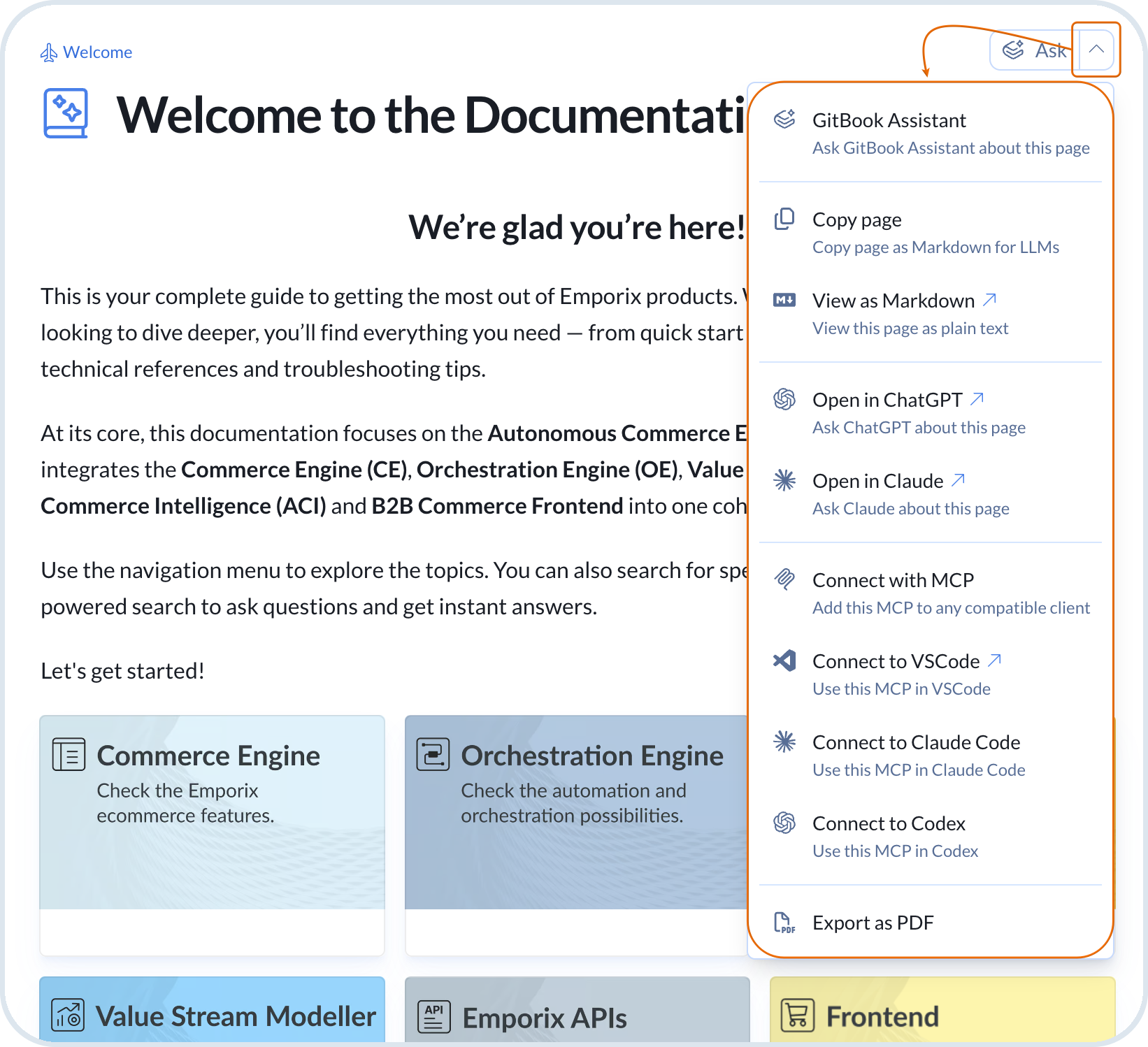Click the Commerce Engine card icon
This screenshot has width=1148, height=1047.
coord(69,755)
